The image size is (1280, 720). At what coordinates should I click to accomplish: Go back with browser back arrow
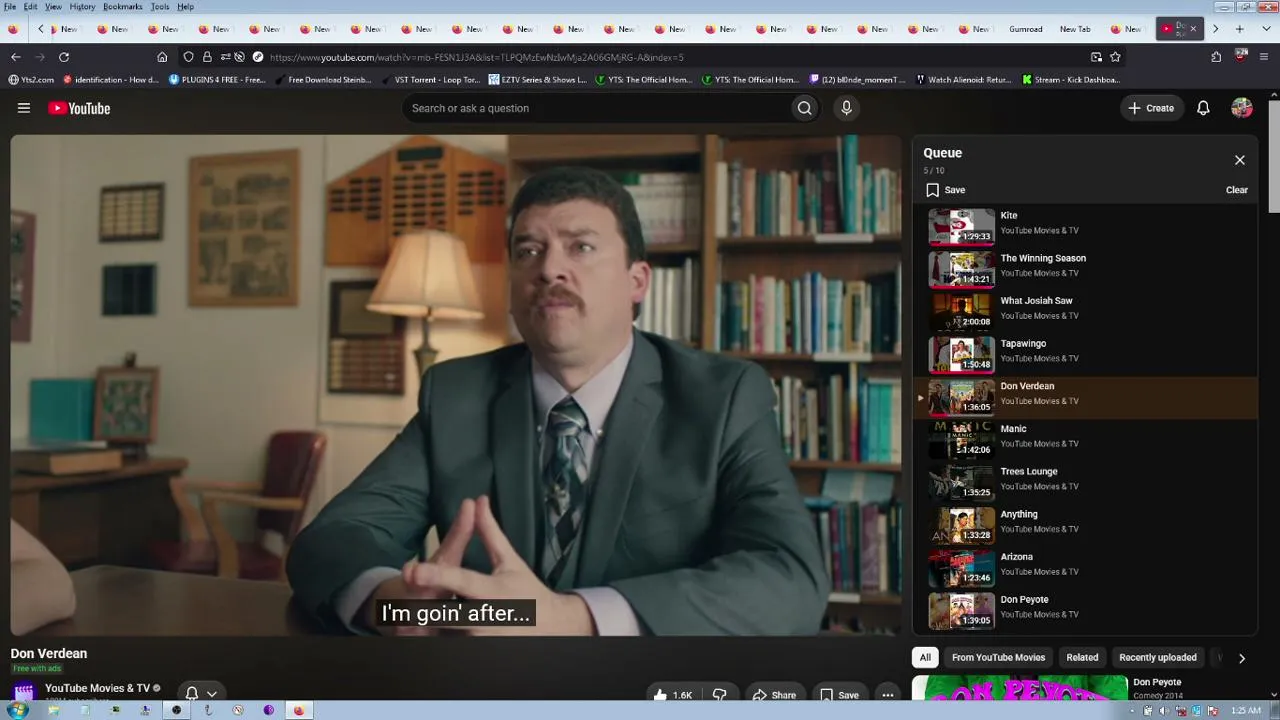(15, 57)
